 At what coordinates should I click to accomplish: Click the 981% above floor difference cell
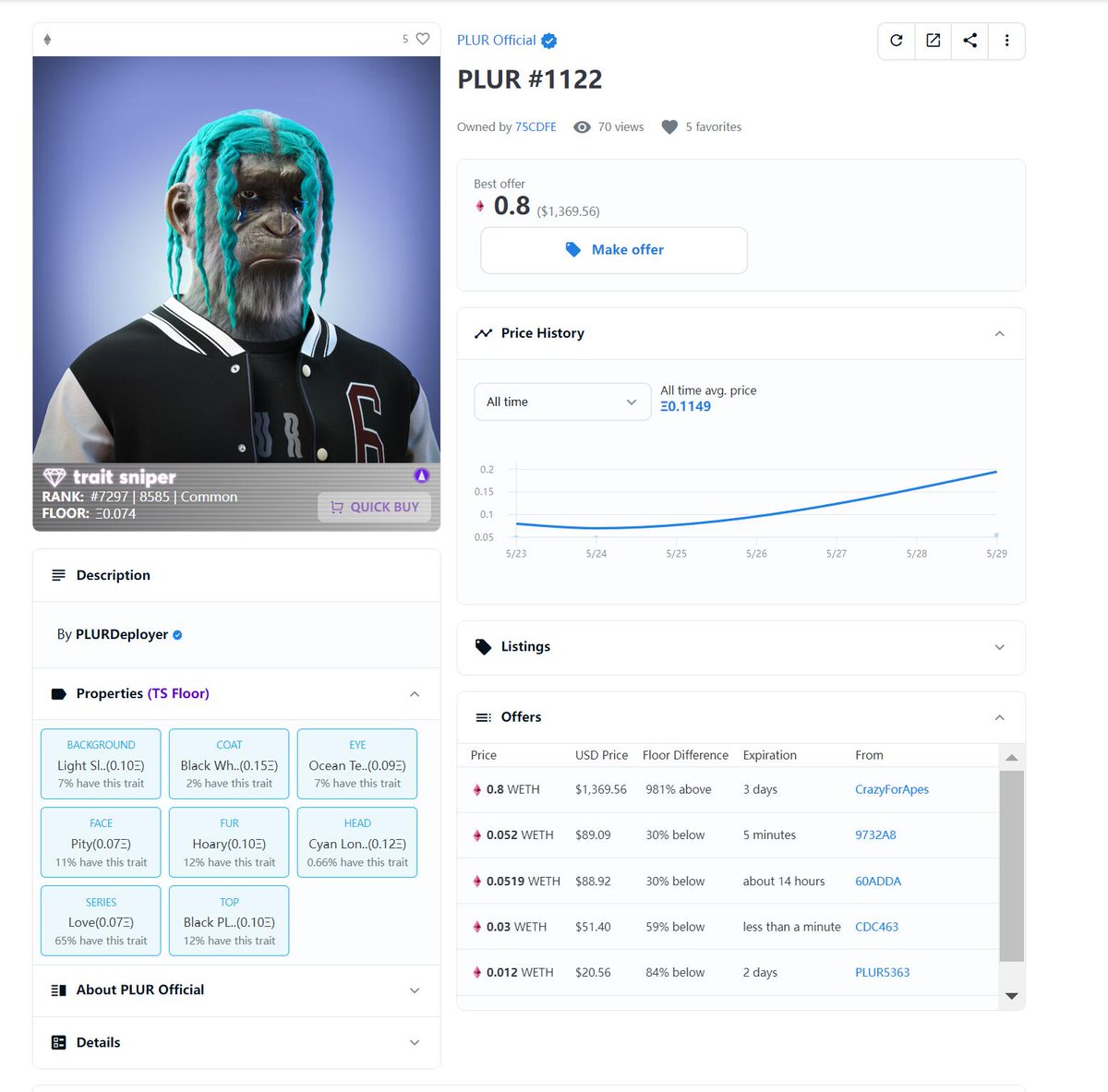679,790
